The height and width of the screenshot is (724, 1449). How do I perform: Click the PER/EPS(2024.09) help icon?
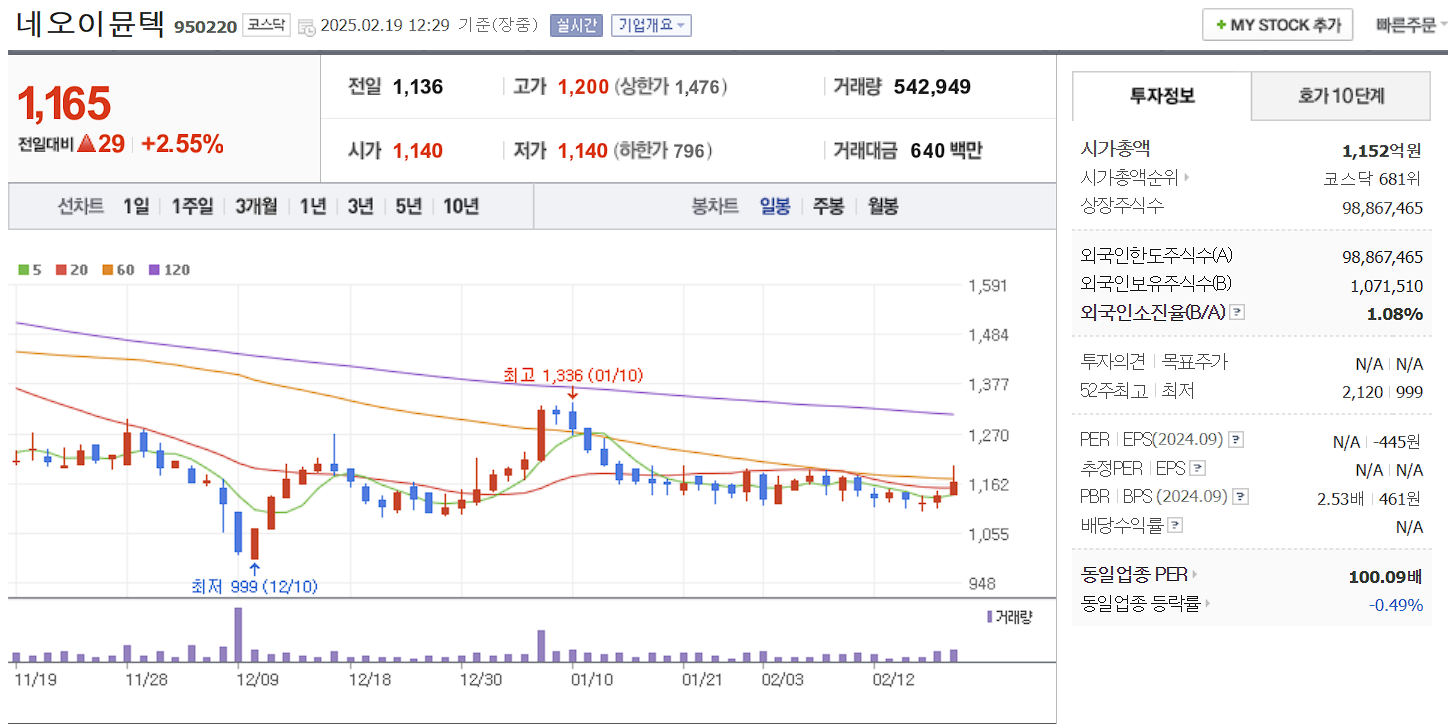[x=1236, y=439]
